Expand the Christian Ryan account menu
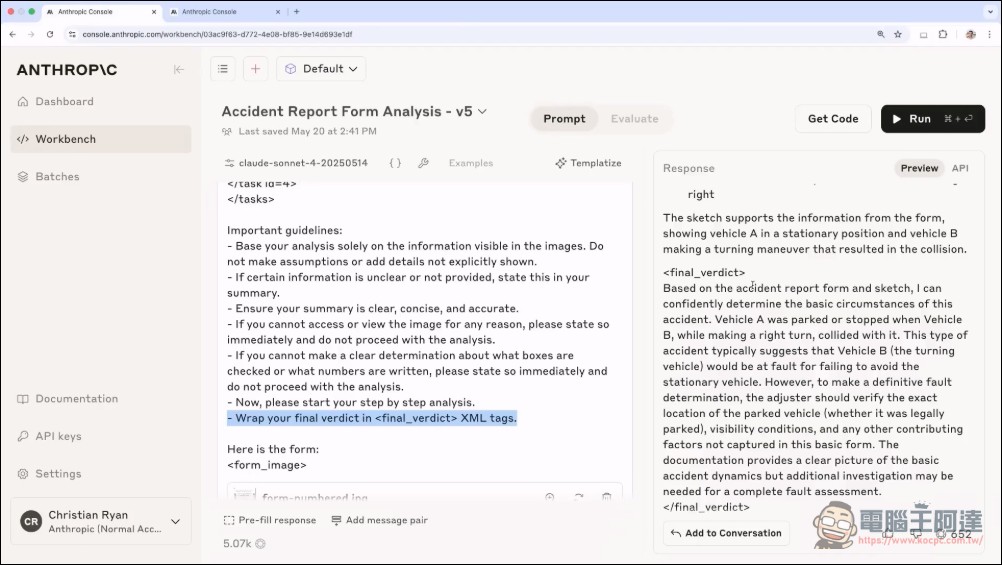This screenshot has height=565, width=1002. tap(100, 522)
